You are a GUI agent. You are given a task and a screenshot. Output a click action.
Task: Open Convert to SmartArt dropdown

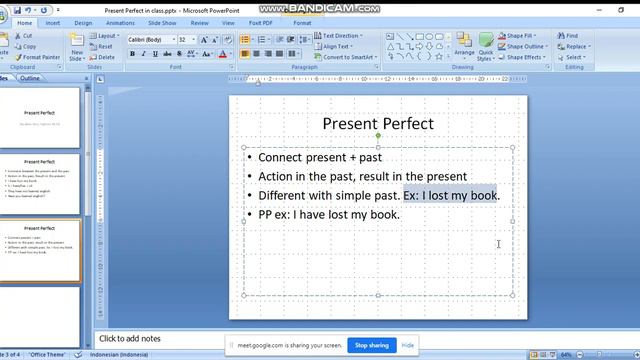pos(346,57)
